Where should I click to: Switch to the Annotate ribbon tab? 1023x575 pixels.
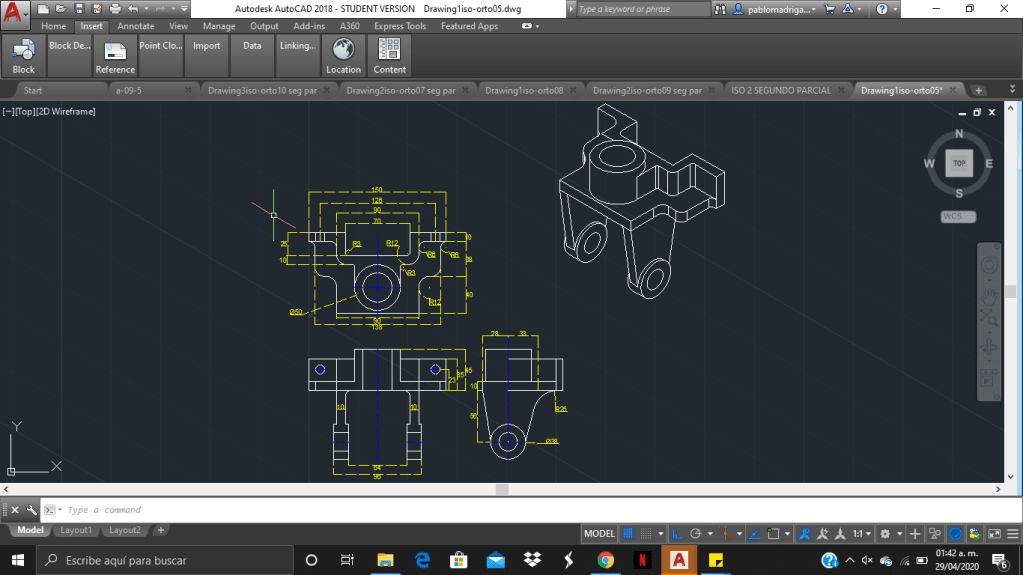click(136, 26)
